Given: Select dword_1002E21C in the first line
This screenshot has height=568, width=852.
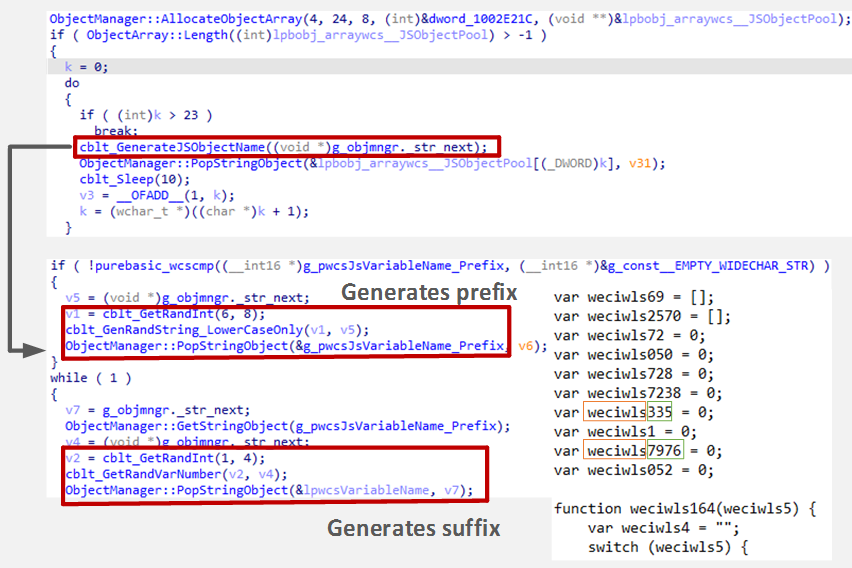Looking at the screenshot, I should [x=481, y=19].
